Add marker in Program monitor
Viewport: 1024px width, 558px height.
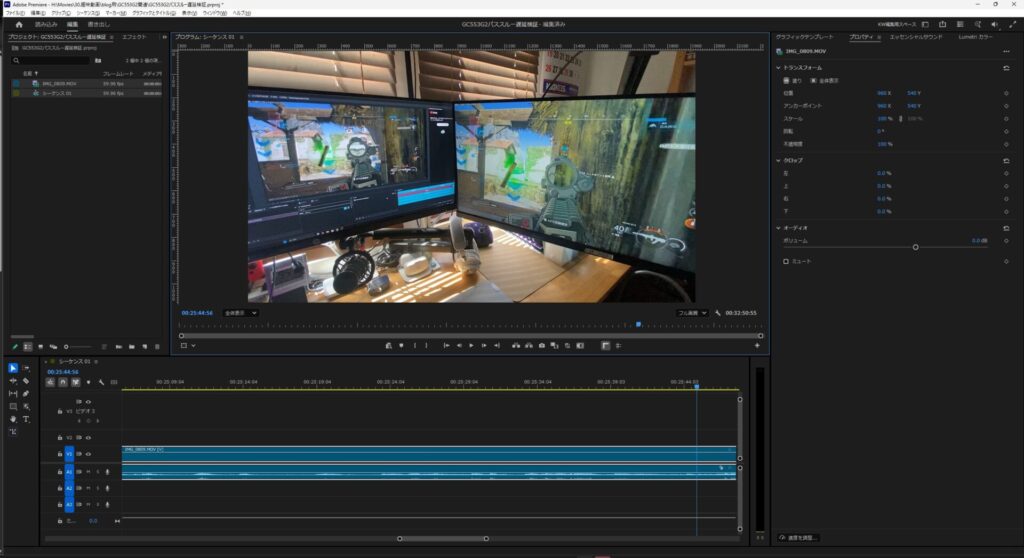point(401,346)
